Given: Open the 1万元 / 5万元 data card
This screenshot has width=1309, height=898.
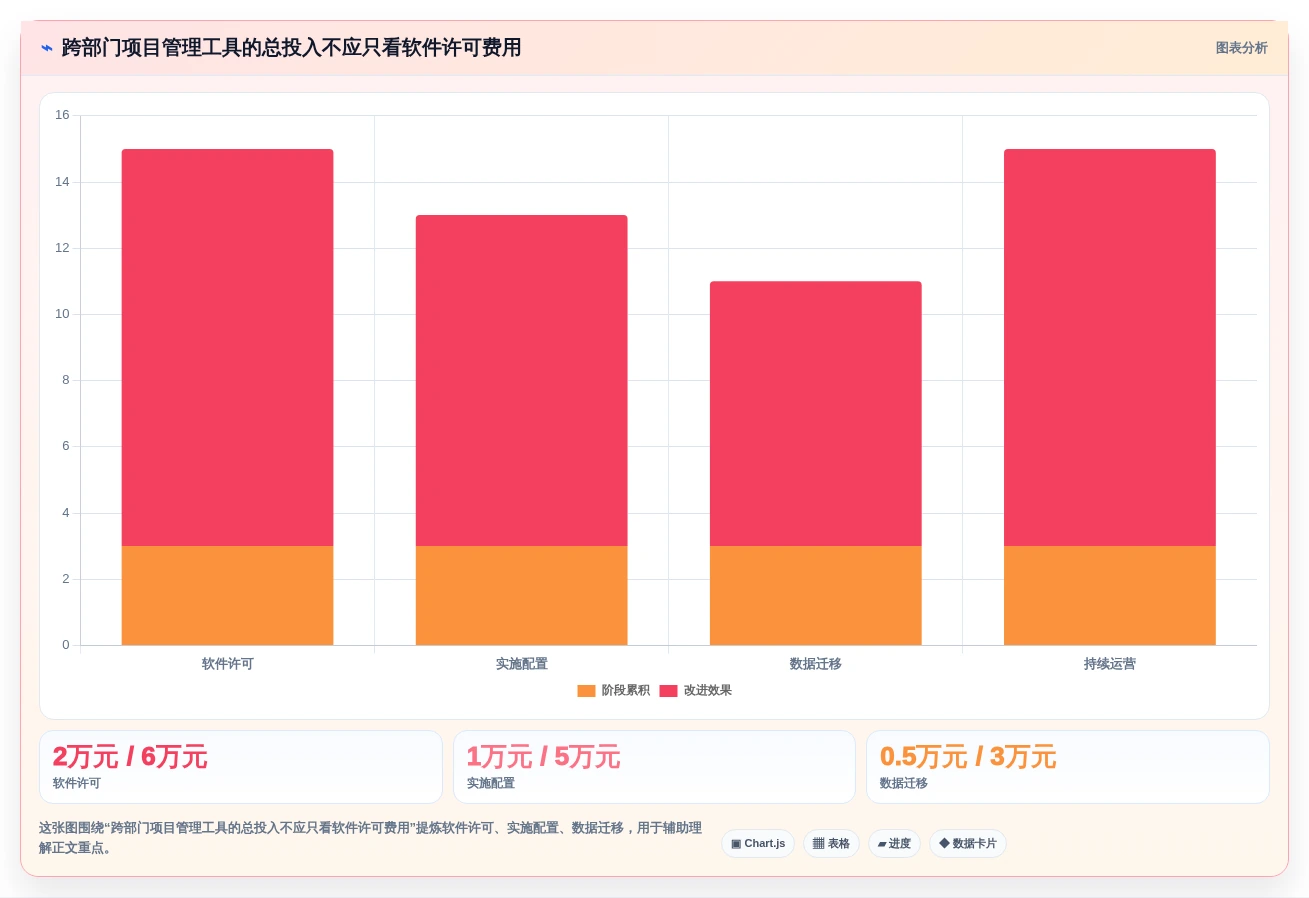Looking at the screenshot, I should 654,767.
